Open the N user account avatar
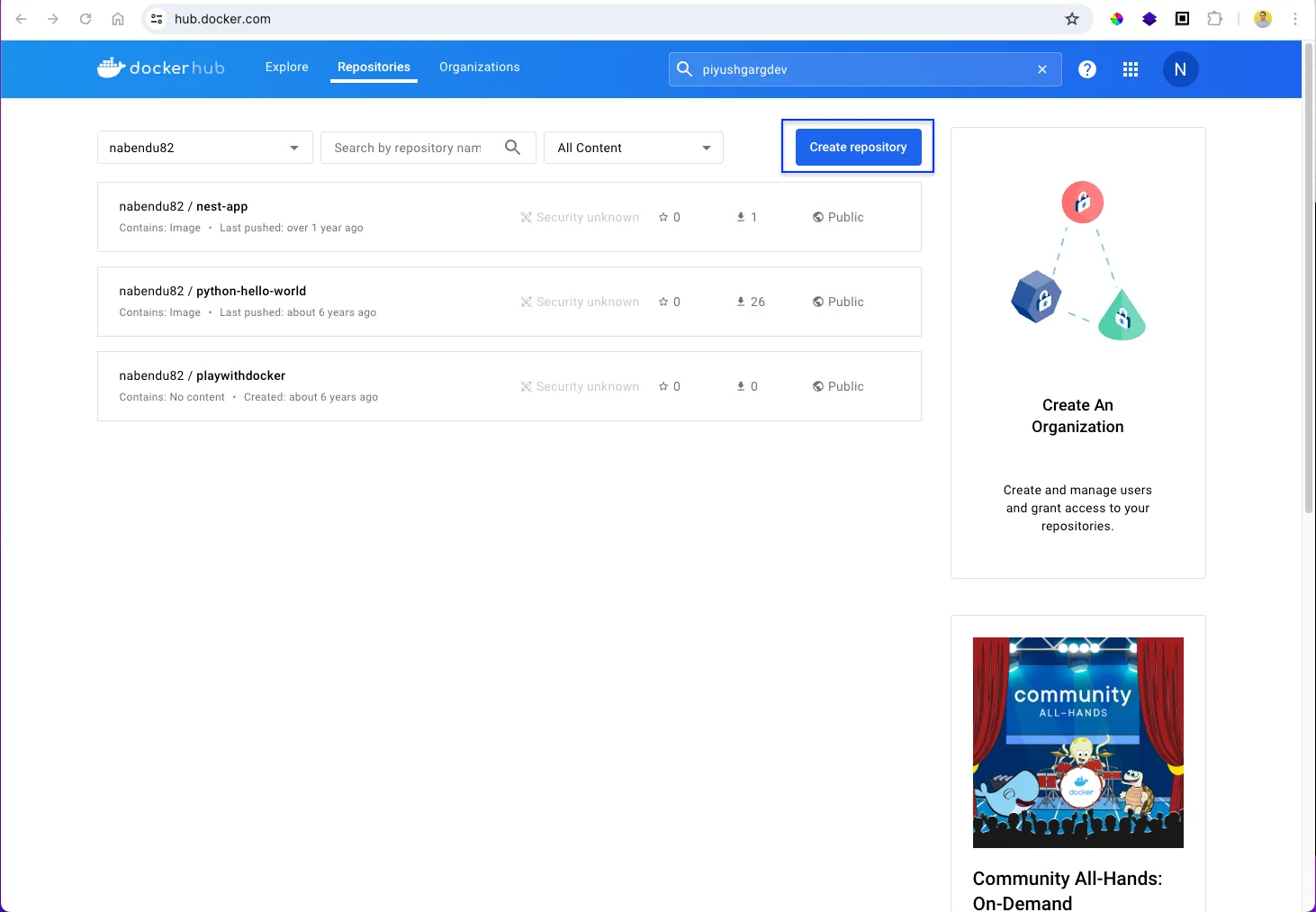This screenshot has width=1316, height=912. point(1180,69)
